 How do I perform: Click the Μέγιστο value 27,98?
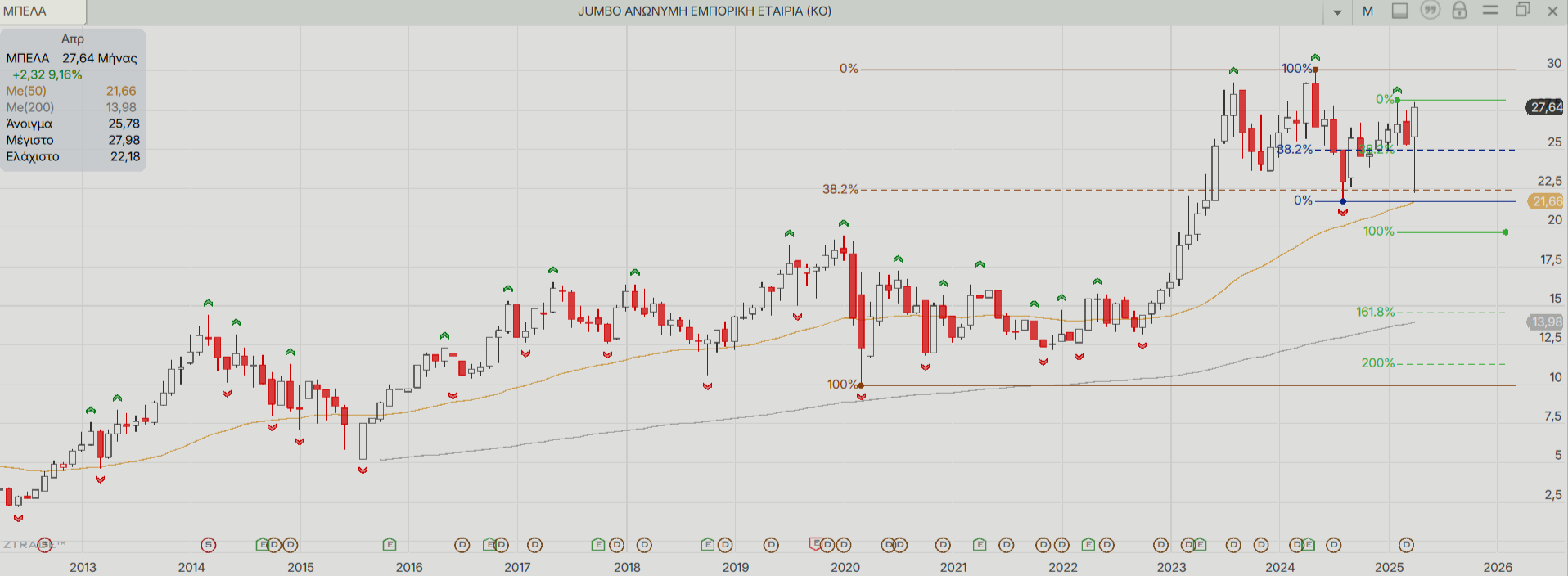124,140
